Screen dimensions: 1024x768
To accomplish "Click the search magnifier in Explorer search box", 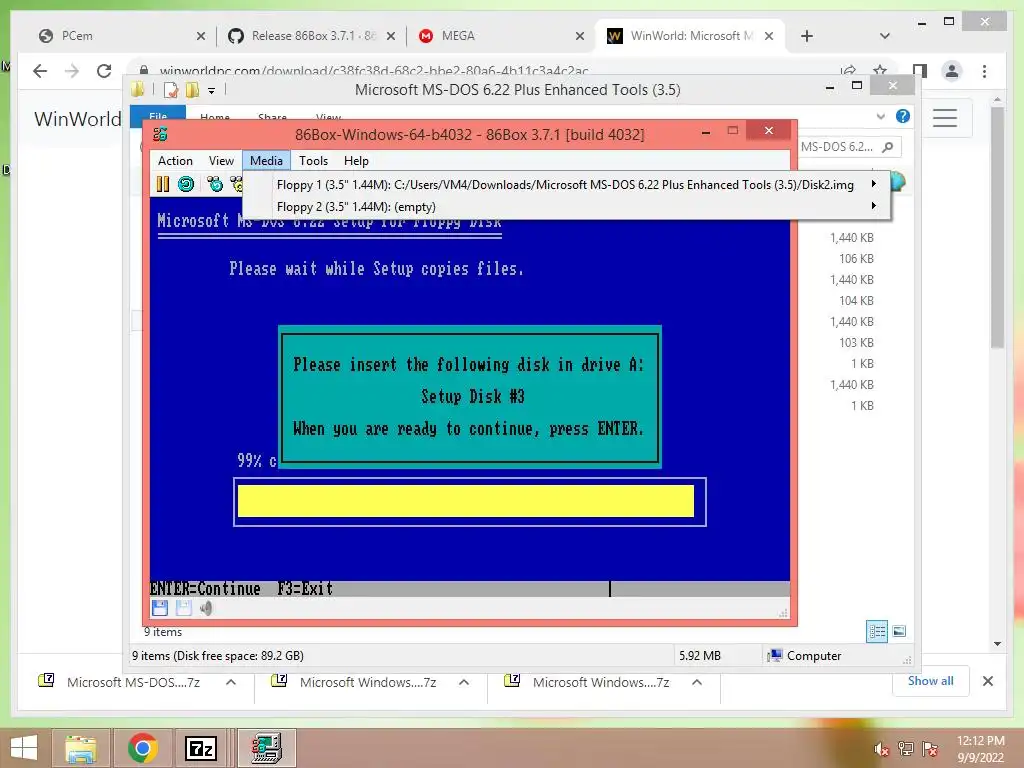I will pyautogui.click(x=888, y=147).
